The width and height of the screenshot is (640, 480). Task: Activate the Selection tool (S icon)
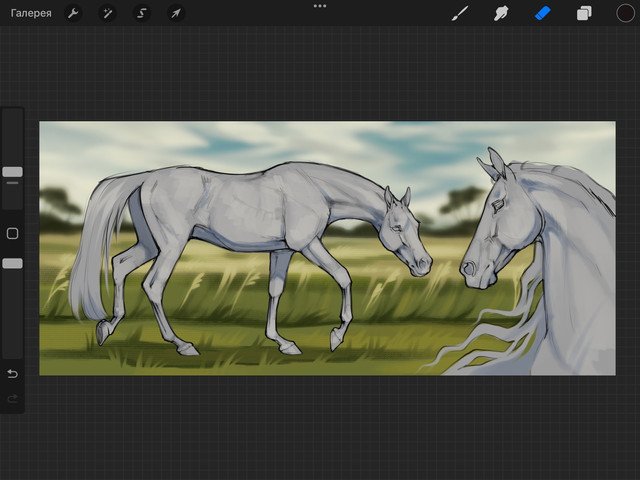[x=141, y=13]
